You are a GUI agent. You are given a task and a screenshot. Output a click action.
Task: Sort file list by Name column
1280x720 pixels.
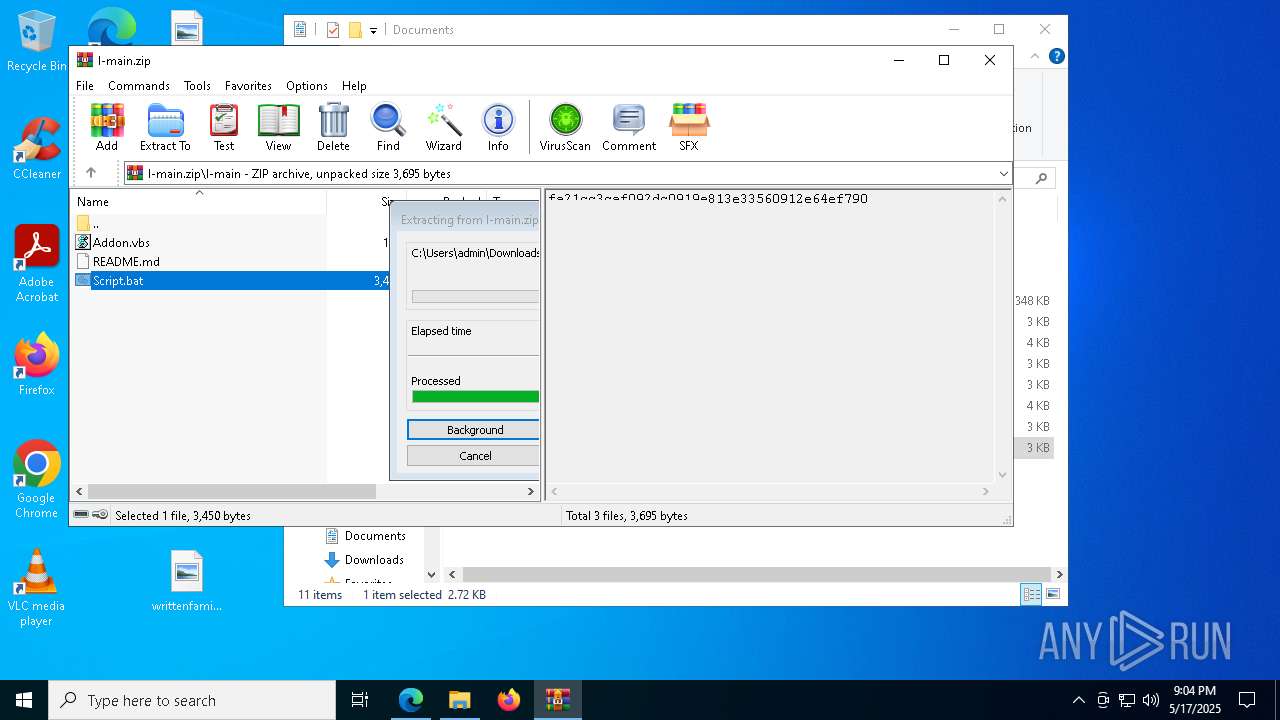[199, 201]
